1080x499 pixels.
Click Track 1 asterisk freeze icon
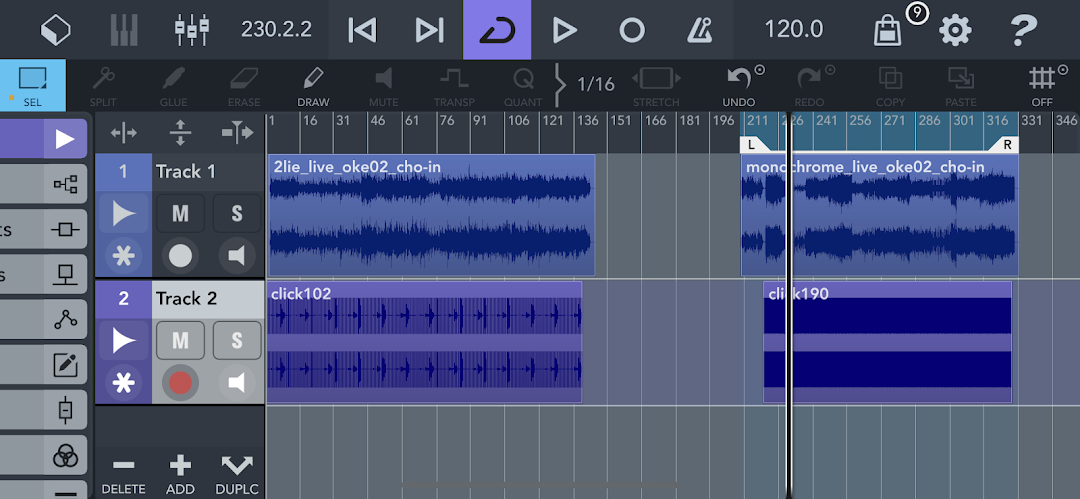pos(123,256)
